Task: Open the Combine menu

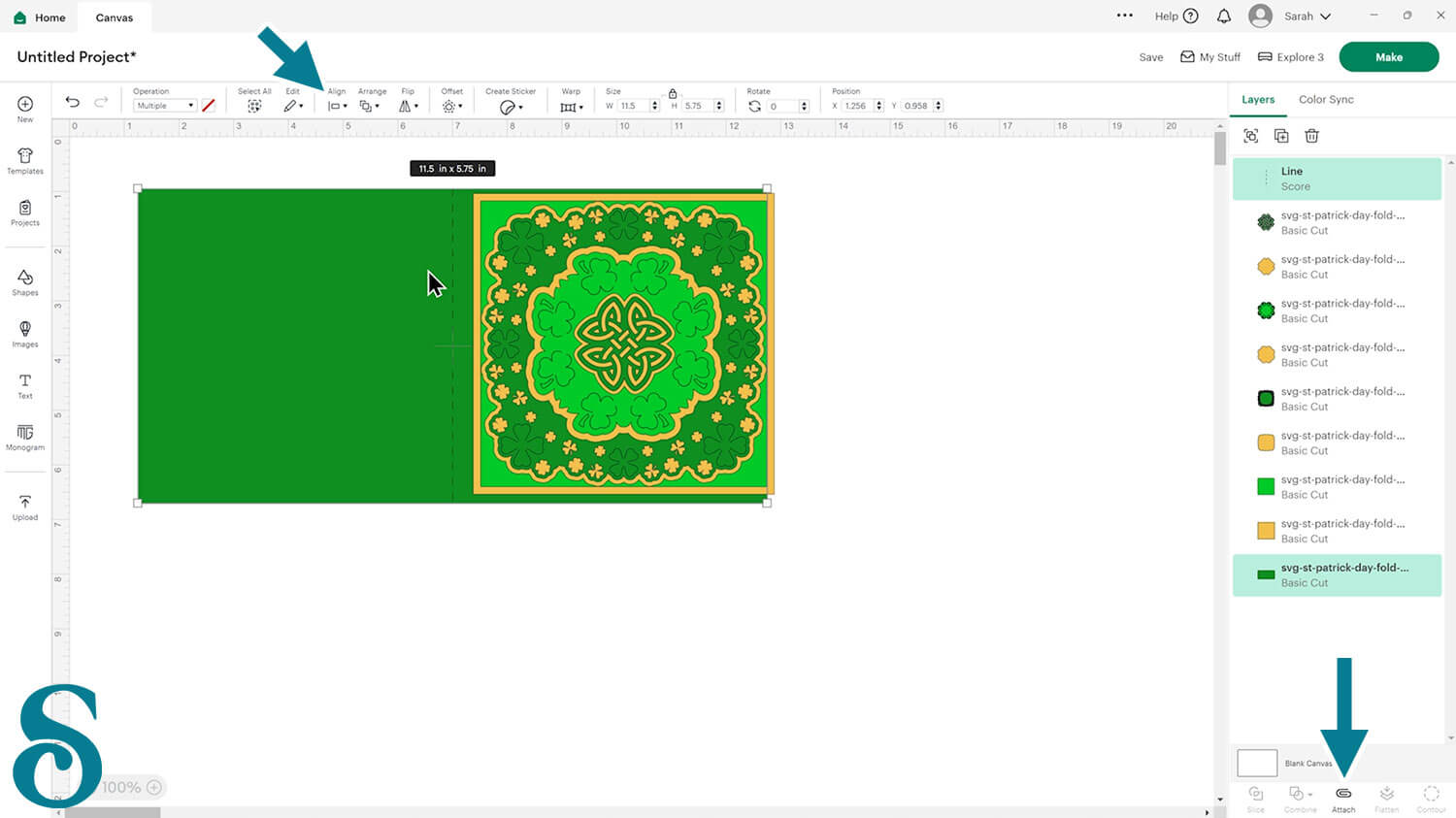Action: (x=1300, y=799)
